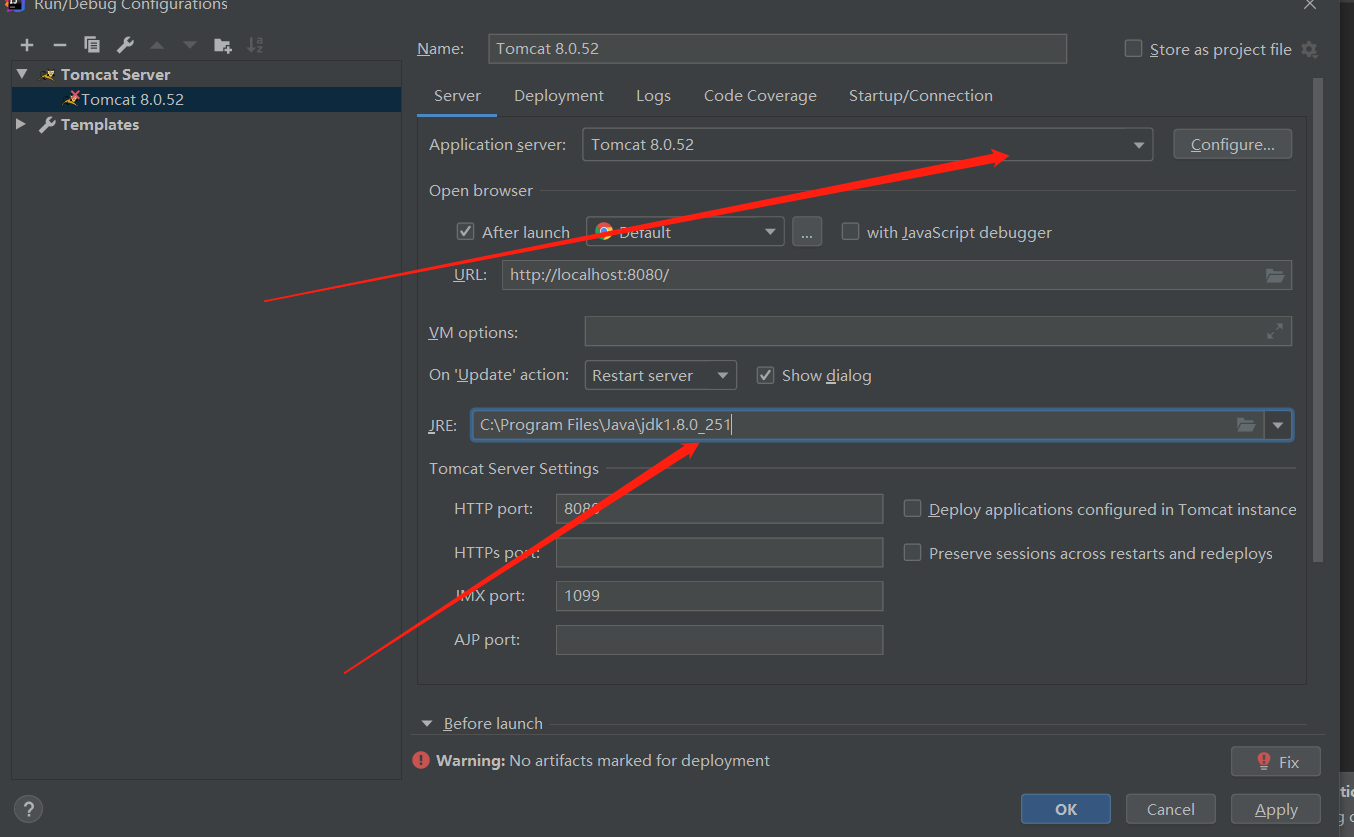Screen dimensions: 1354x837
Task: Toggle Store as project file checkbox
Action: pyautogui.click(x=1133, y=49)
